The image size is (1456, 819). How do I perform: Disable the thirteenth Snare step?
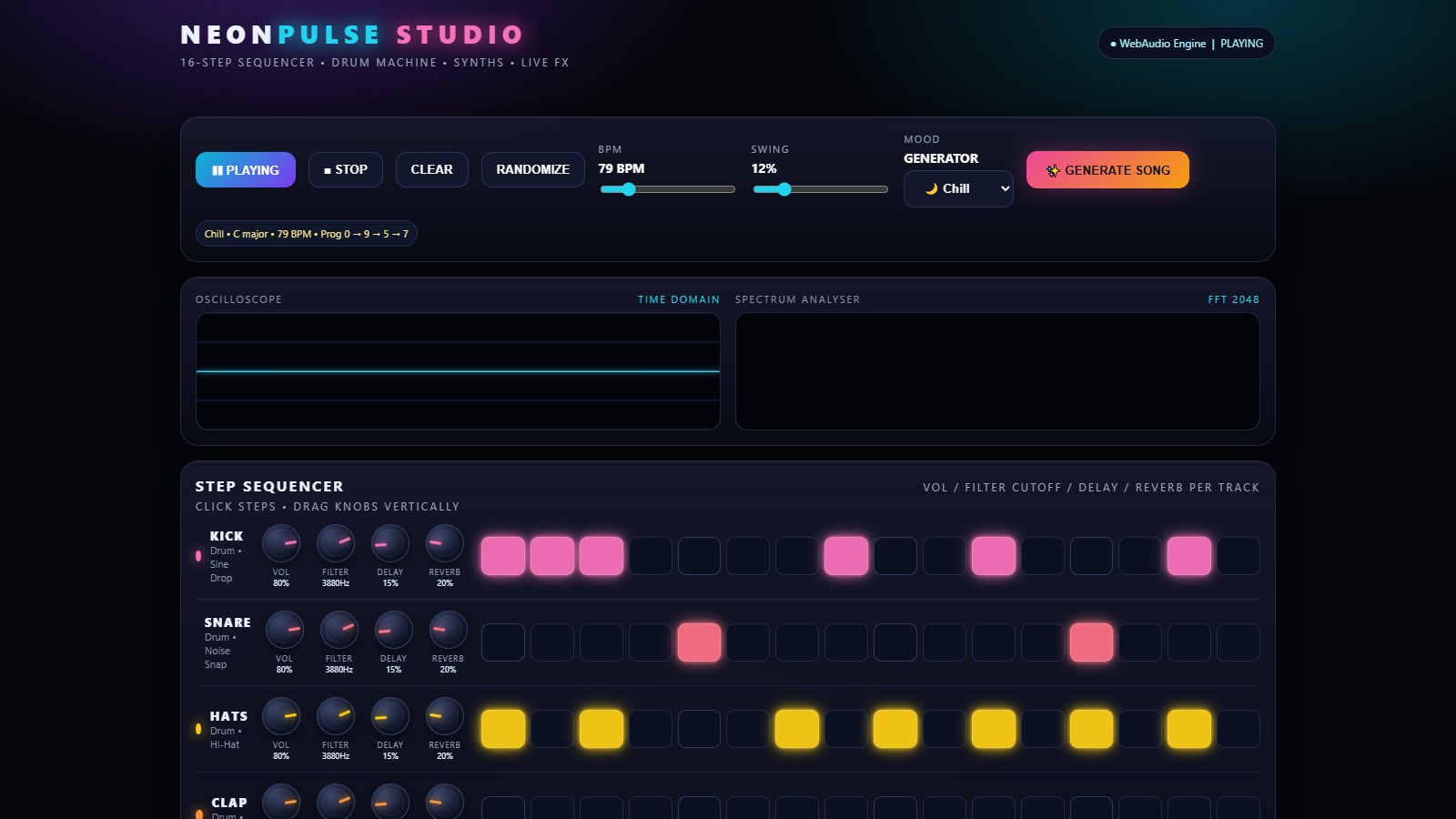(1091, 642)
